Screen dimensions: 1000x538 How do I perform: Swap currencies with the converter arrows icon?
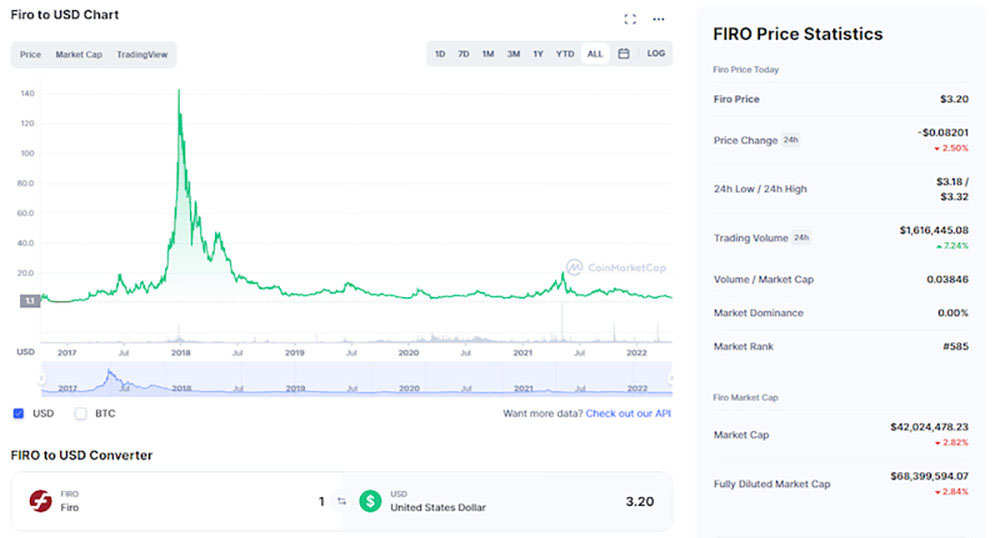342,502
